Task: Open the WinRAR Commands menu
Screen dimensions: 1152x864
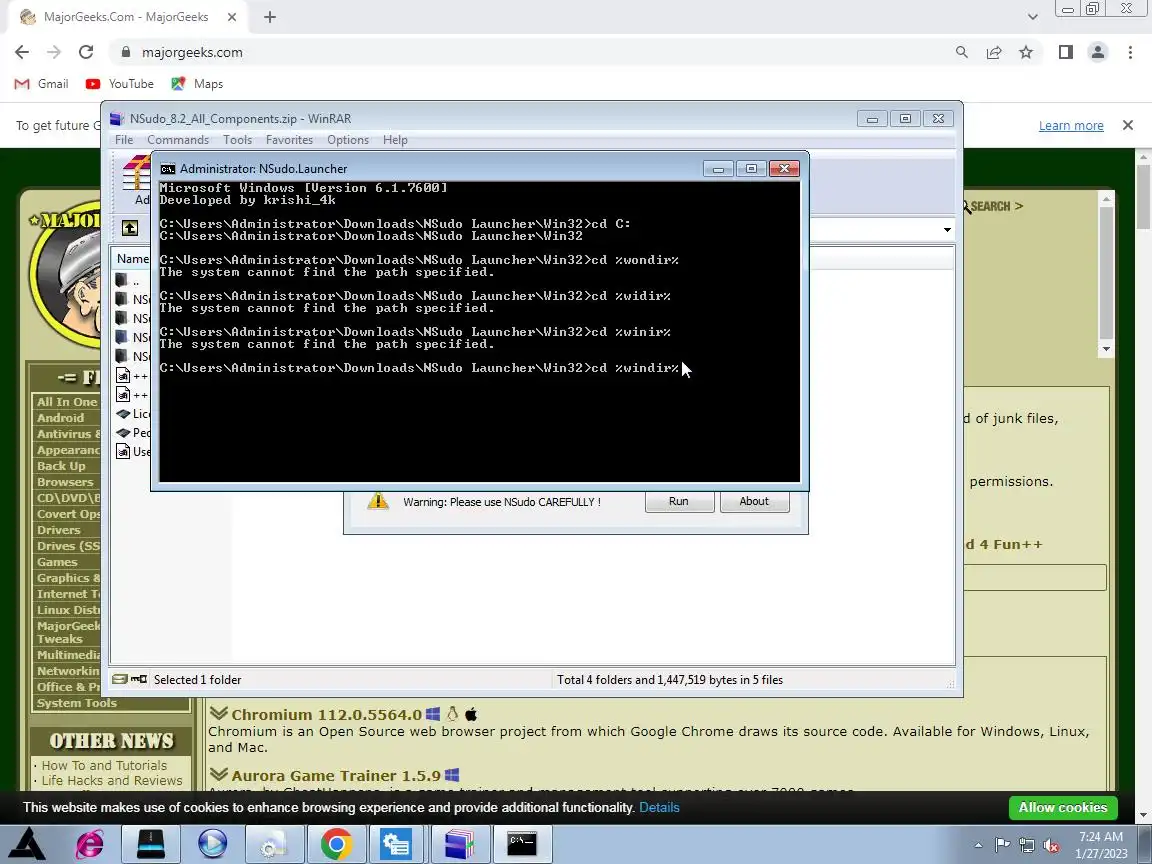Action: [x=178, y=140]
